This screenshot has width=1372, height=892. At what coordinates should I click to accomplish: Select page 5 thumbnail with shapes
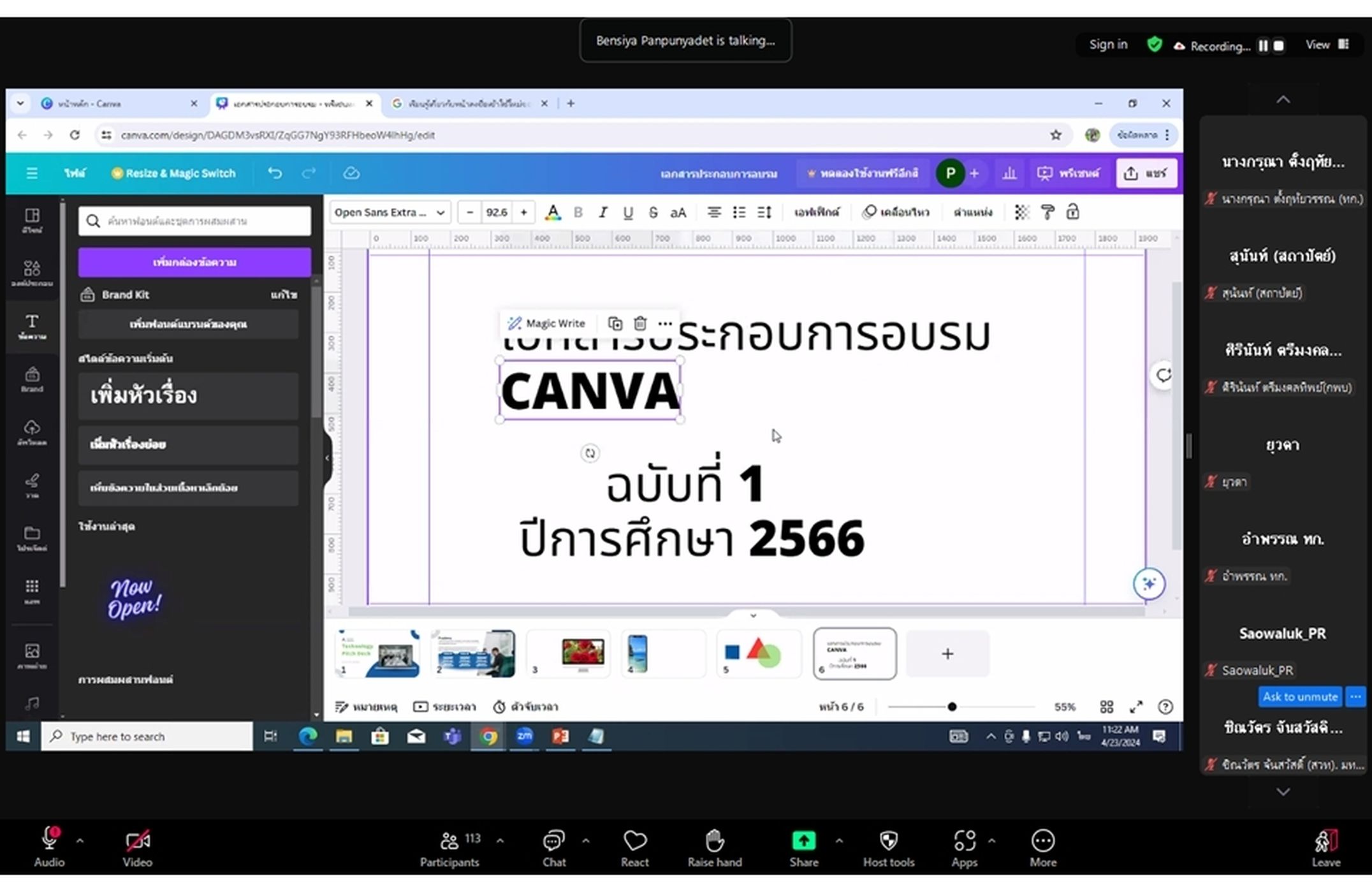[x=758, y=654]
